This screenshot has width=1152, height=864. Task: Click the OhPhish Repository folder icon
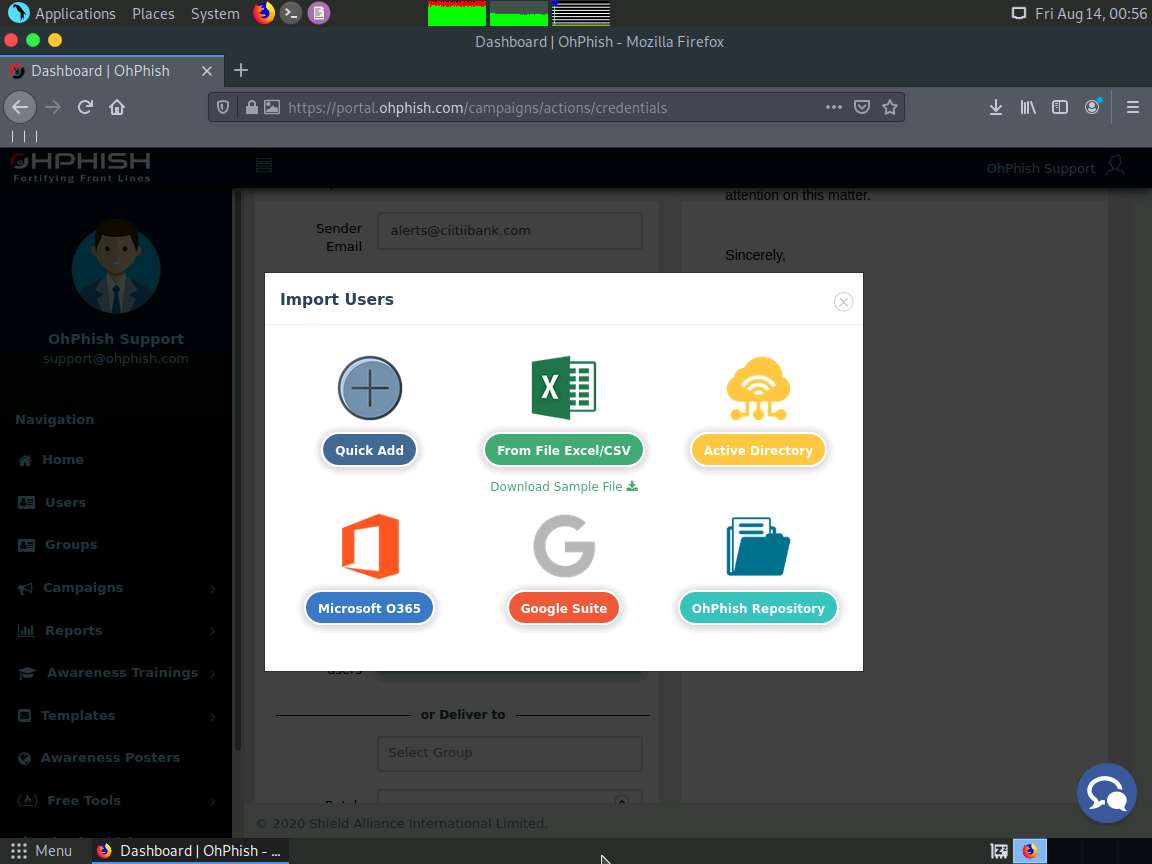click(758, 546)
